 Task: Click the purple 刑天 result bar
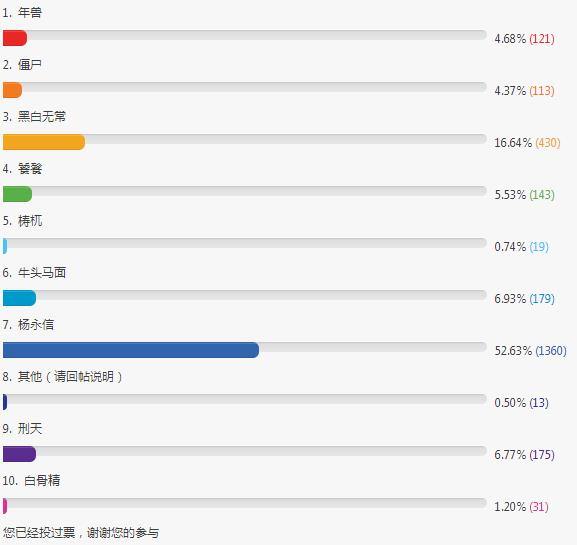click(x=20, y=454)
